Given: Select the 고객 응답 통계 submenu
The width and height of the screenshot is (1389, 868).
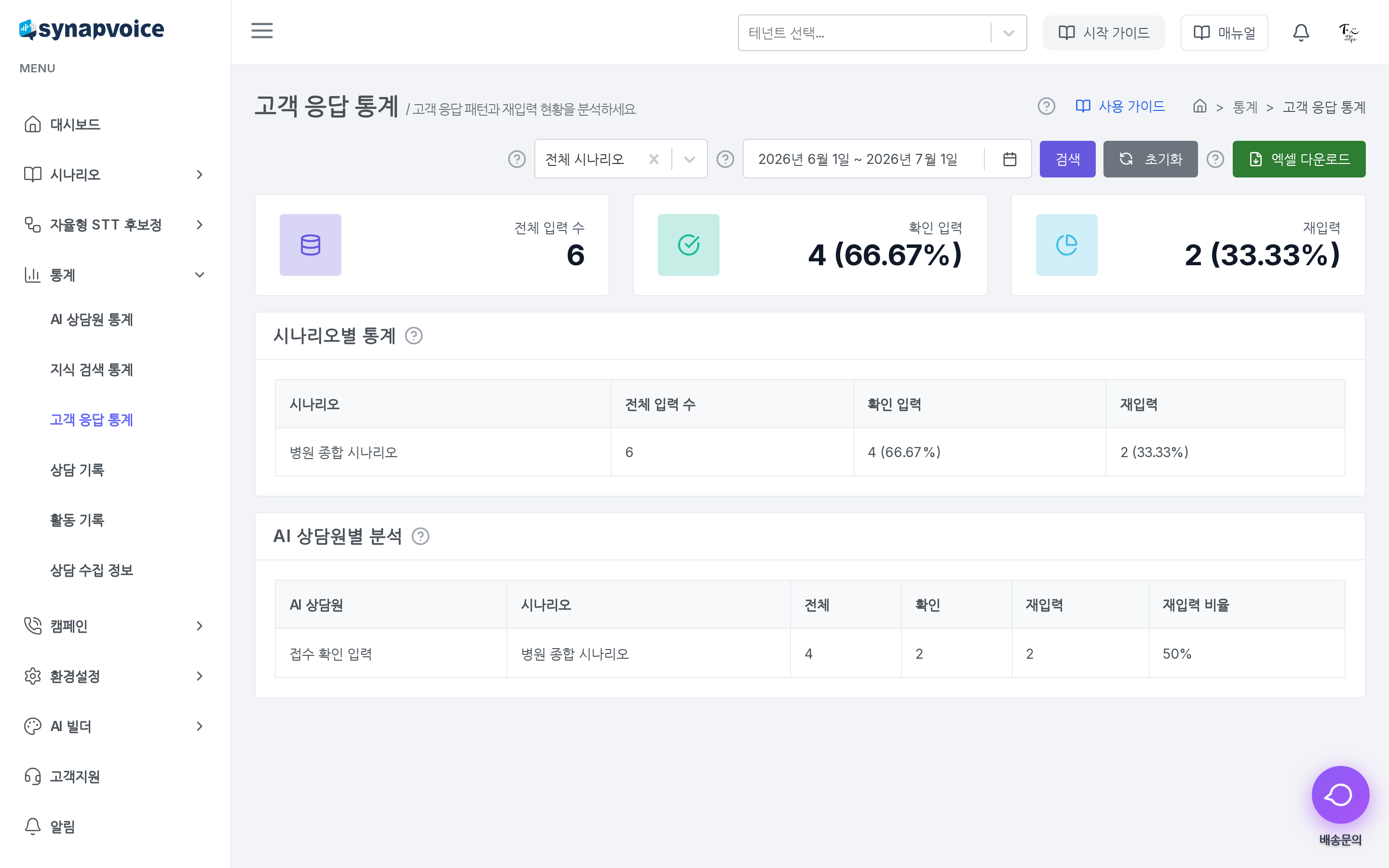Looking at the screenshot, I should click(x=92, y=420).
